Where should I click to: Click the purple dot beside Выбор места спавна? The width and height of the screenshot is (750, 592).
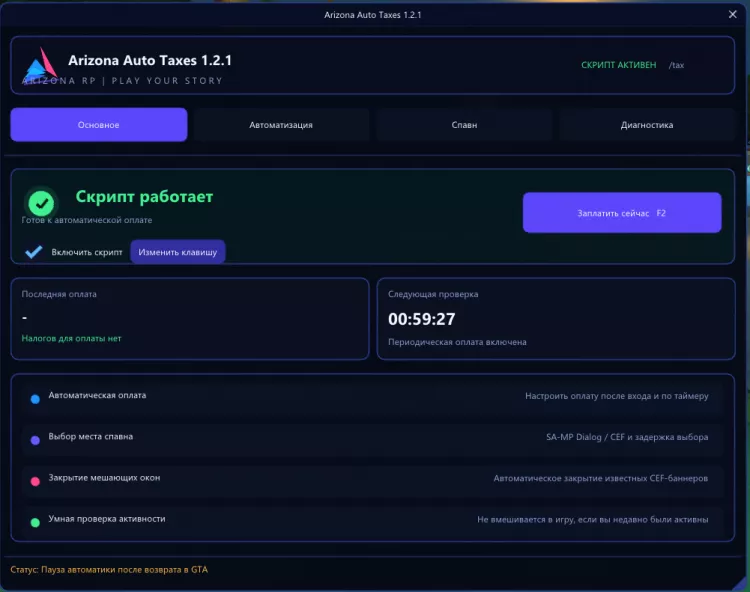tap(35, 440)
